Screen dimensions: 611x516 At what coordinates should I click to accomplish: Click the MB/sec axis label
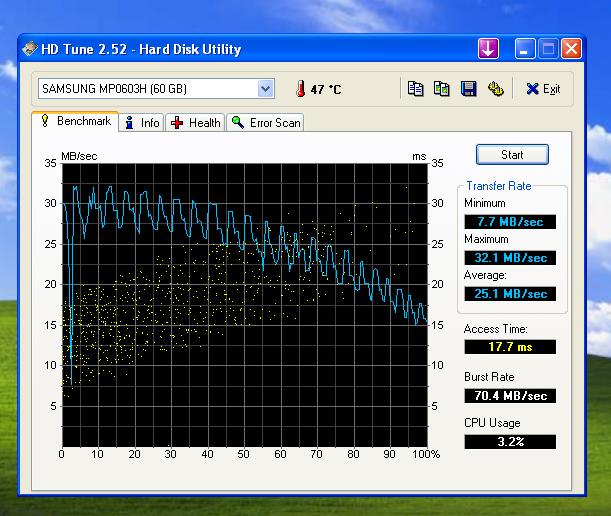tap(79, 156)
